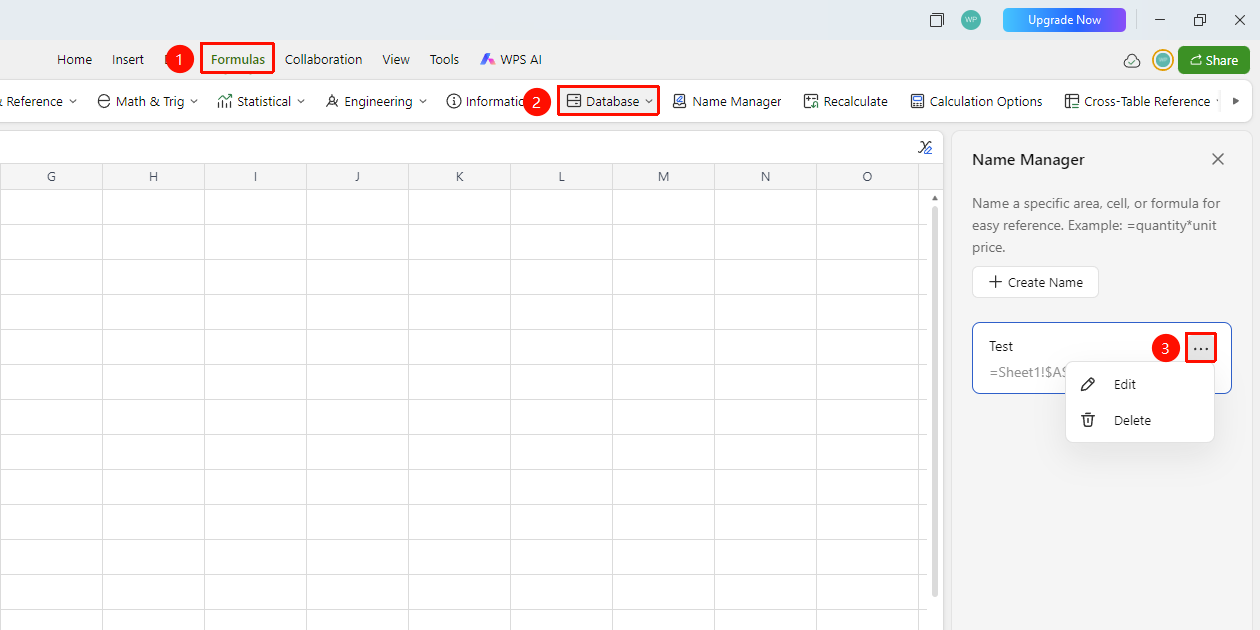Open the Name Manager tool

[x=726, y=101]
